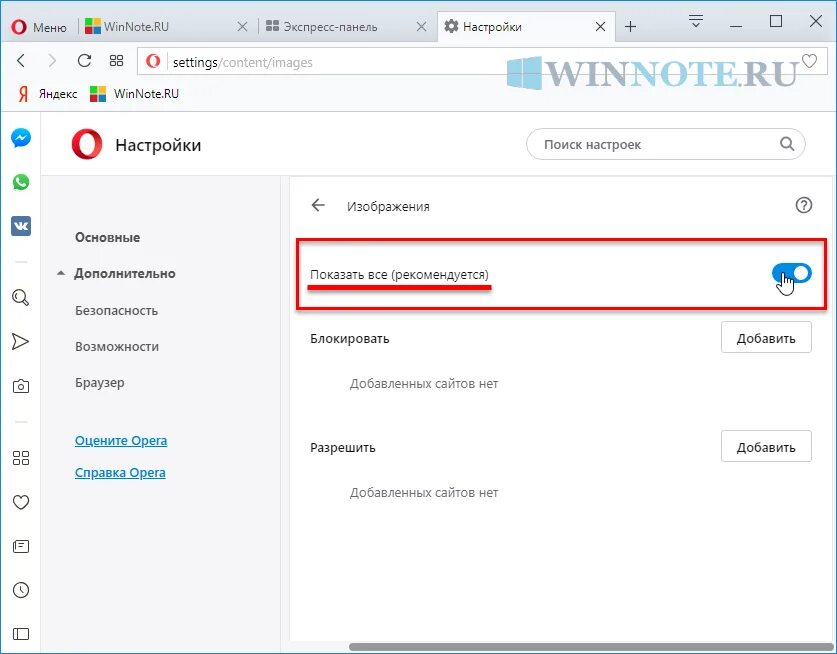Open the Безопасность settings category

coord(116,311)
